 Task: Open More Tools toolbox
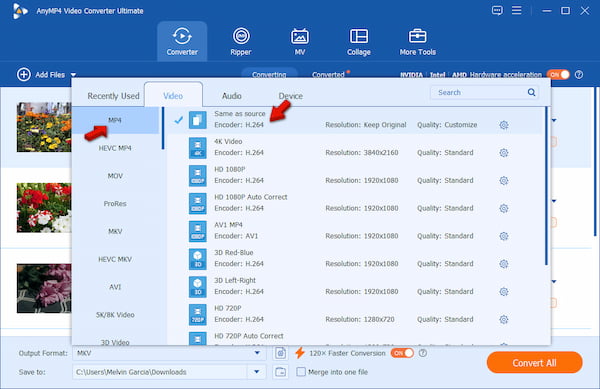(x=417, y=41)
